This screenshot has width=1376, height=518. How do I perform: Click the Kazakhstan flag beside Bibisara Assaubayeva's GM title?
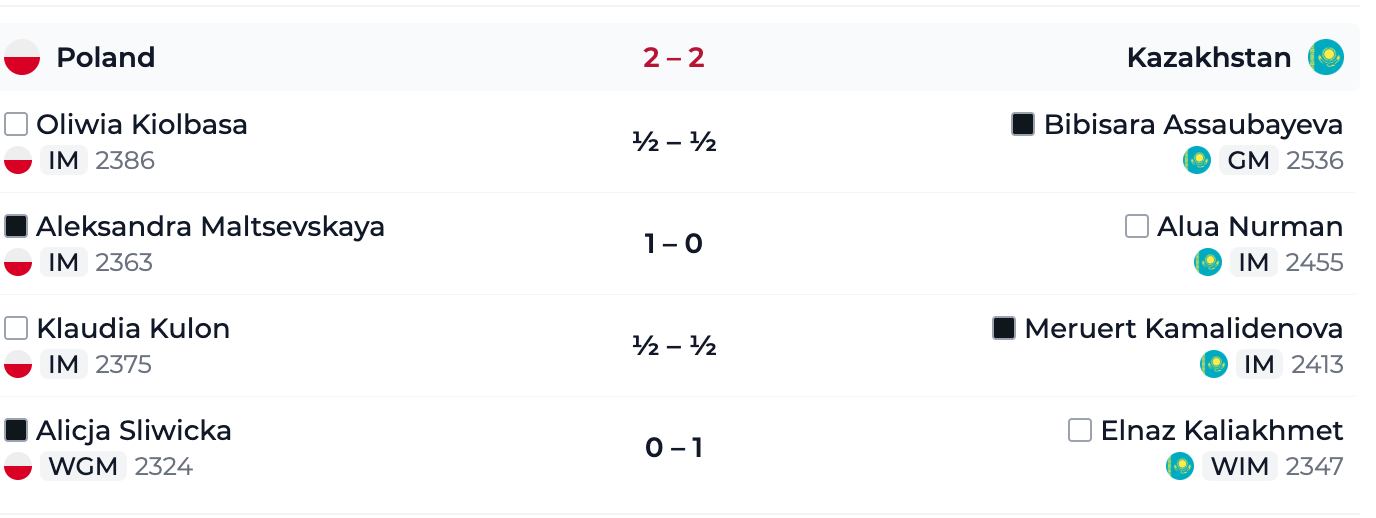click(1197, 160)
